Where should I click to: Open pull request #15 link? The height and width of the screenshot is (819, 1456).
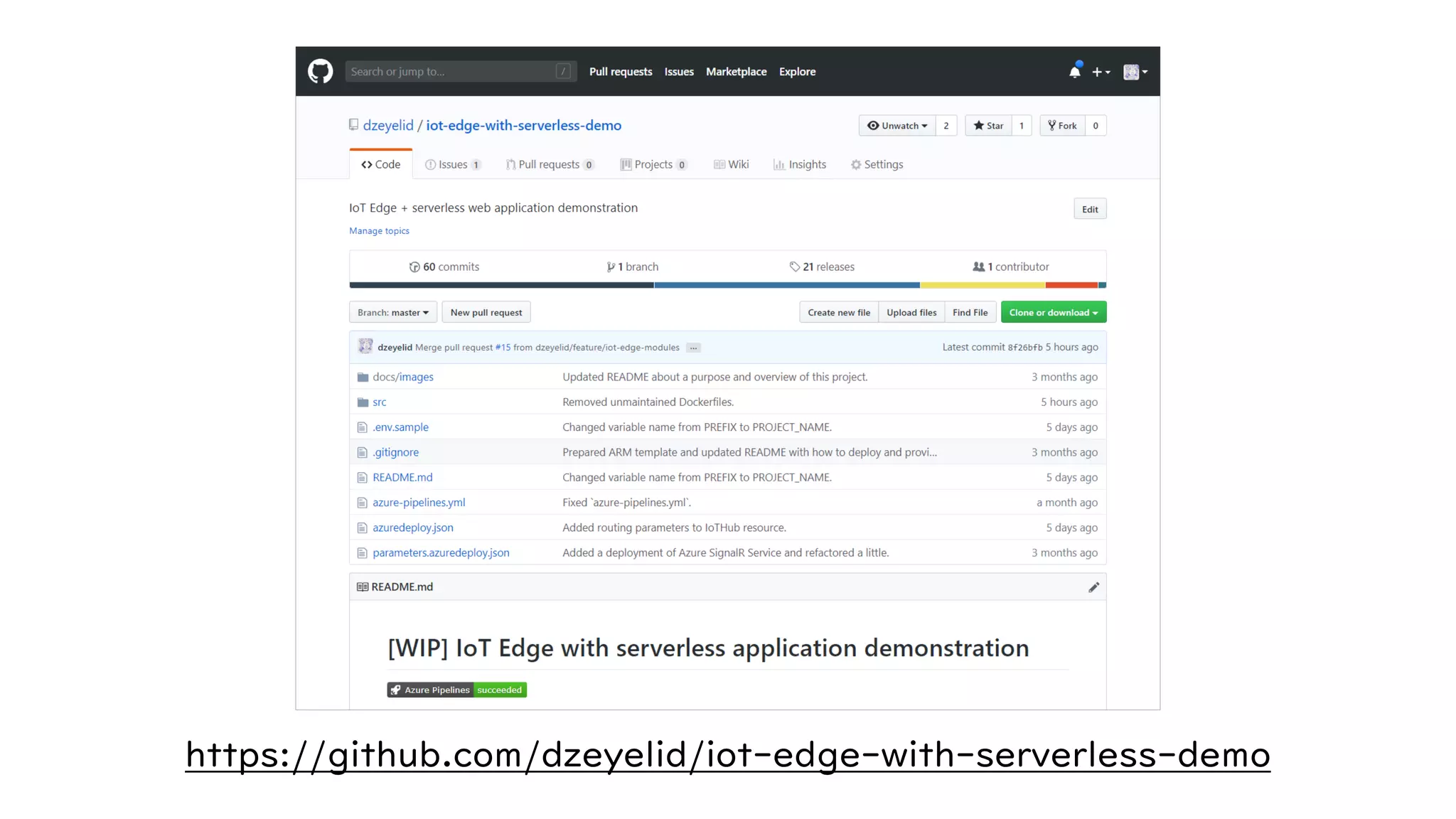[503, 348]
